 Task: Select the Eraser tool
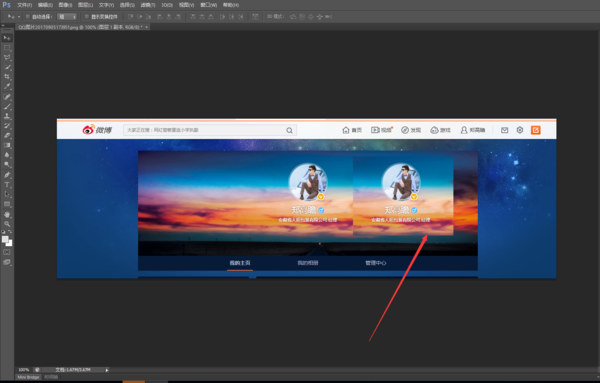click(x=7, y=135)
